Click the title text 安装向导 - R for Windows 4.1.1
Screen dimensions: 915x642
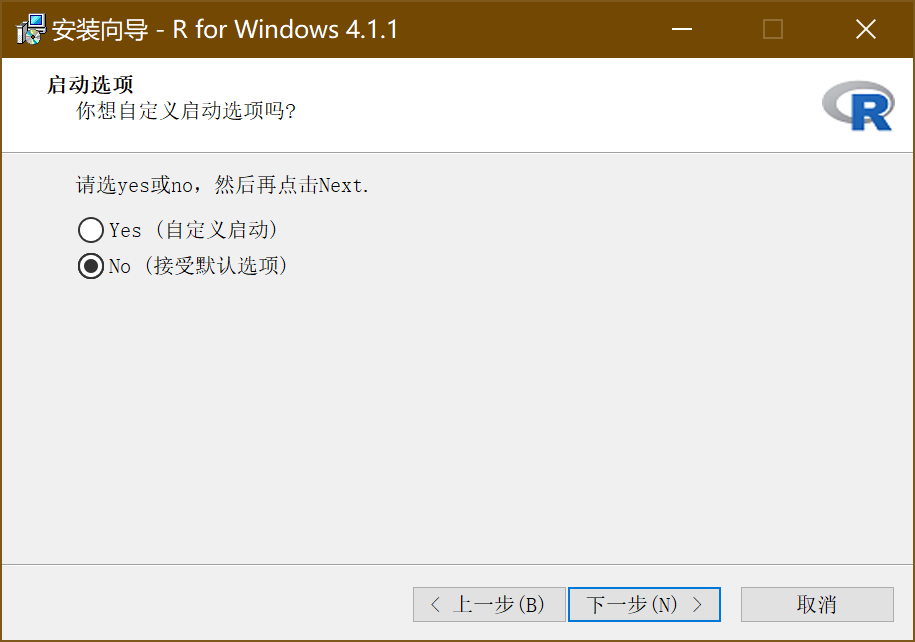pyautogui.click(x=225, y=29)
